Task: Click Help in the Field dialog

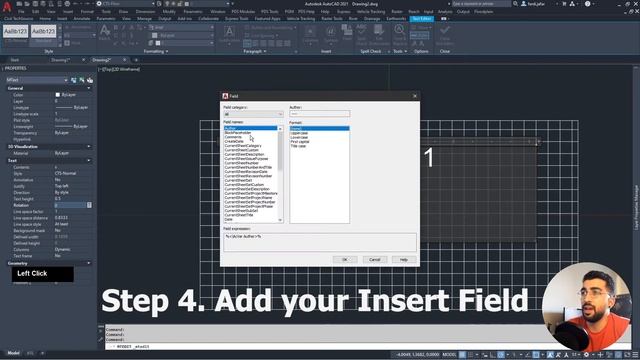Action: pyautogui.click(x=404, y=260)
